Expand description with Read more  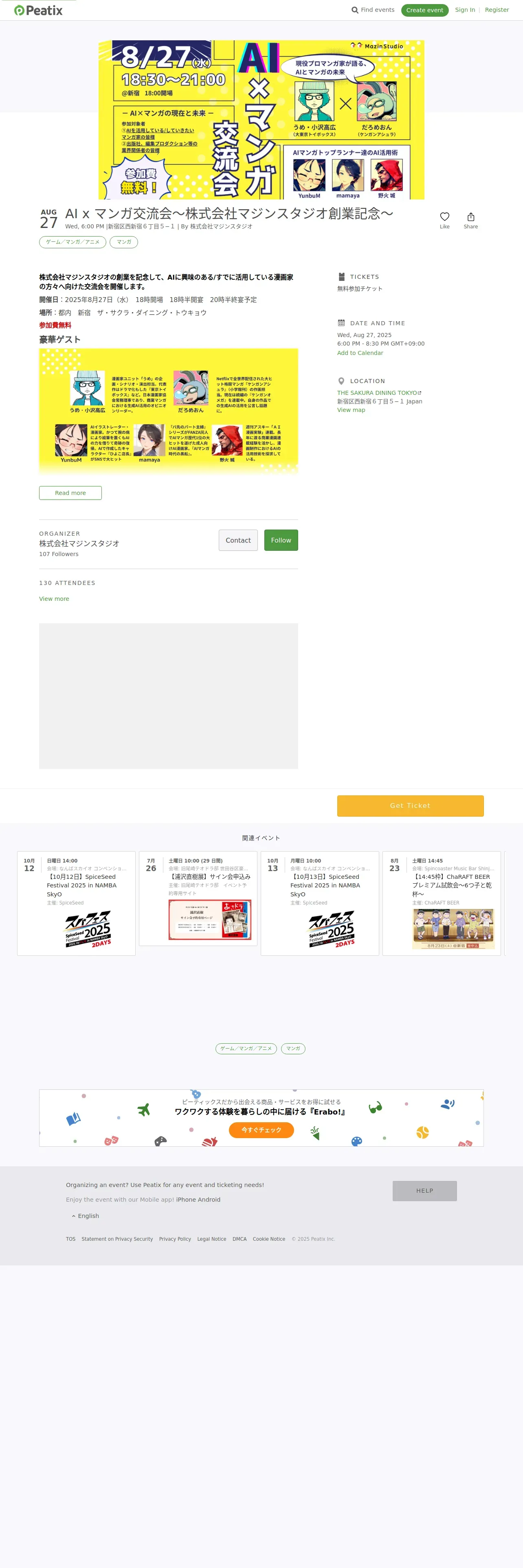click(x=70, y=493)
